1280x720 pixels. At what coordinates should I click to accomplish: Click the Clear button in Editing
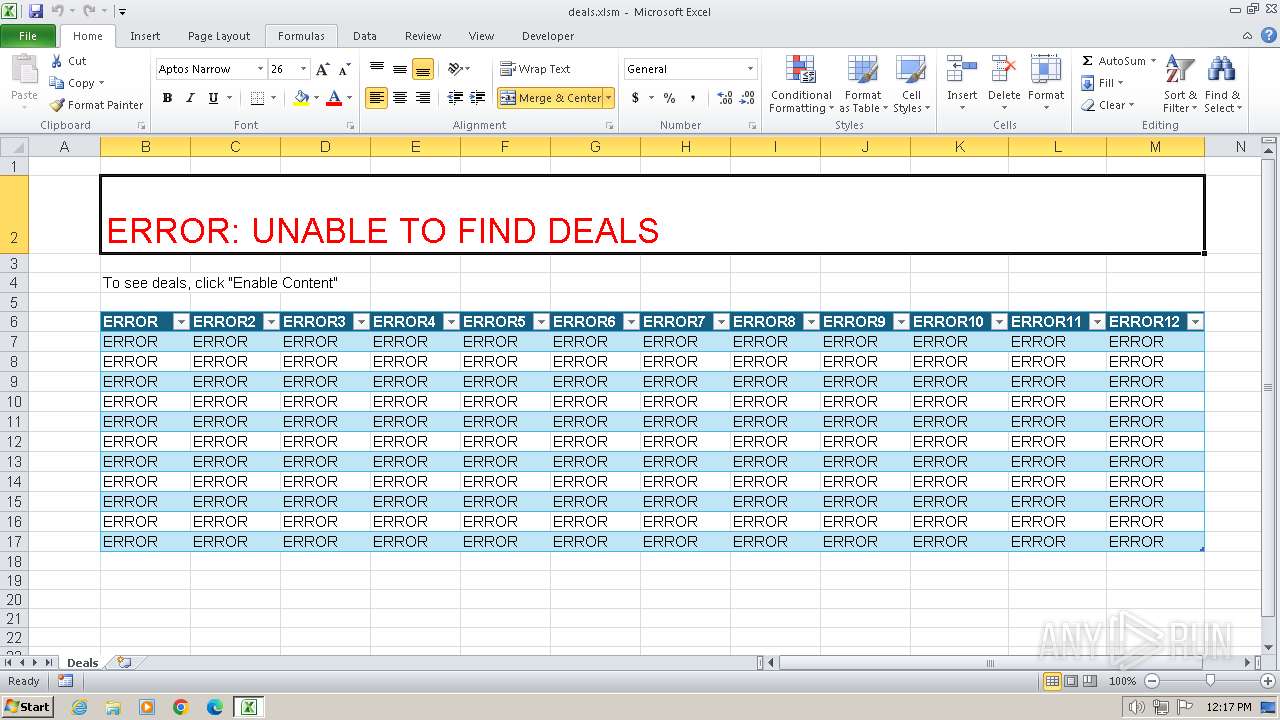(x=1107, y=105)
